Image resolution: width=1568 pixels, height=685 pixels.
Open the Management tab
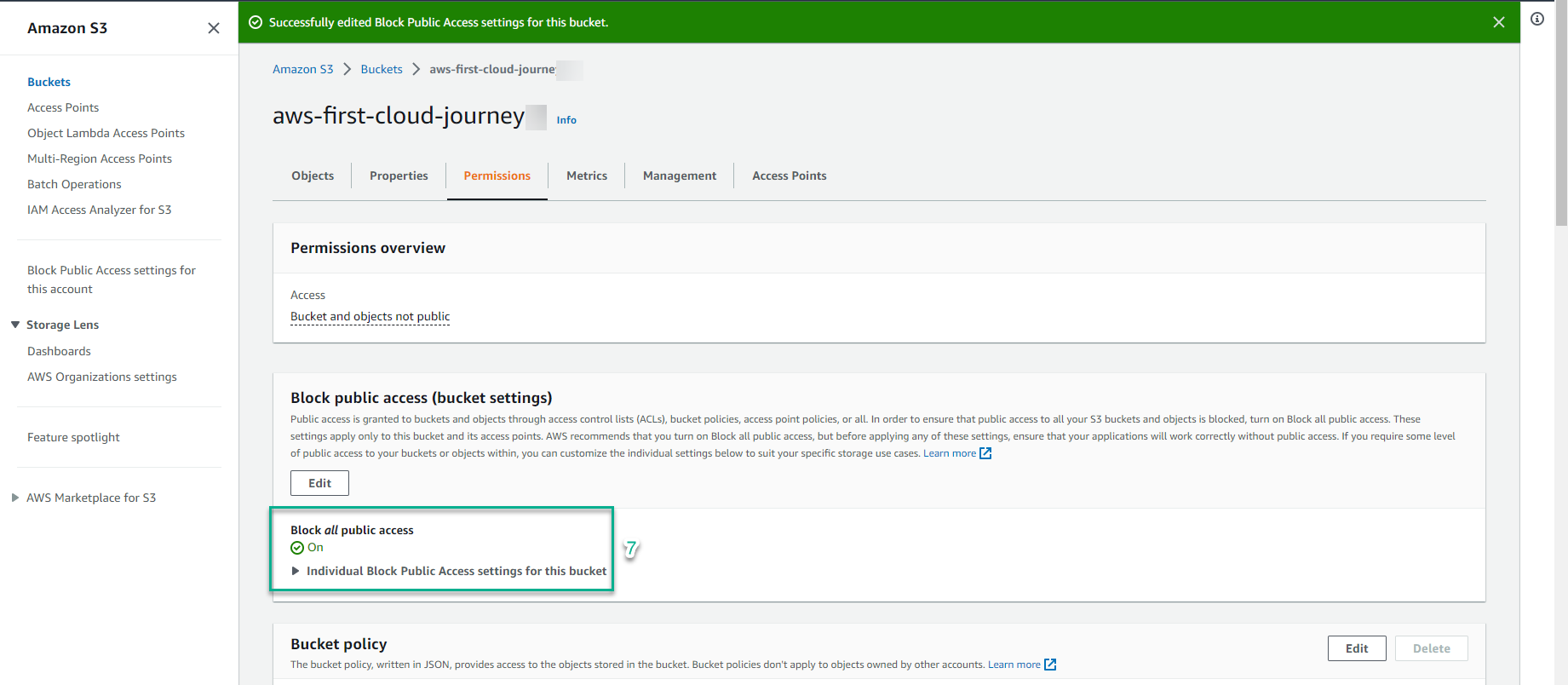coord(680,176)
